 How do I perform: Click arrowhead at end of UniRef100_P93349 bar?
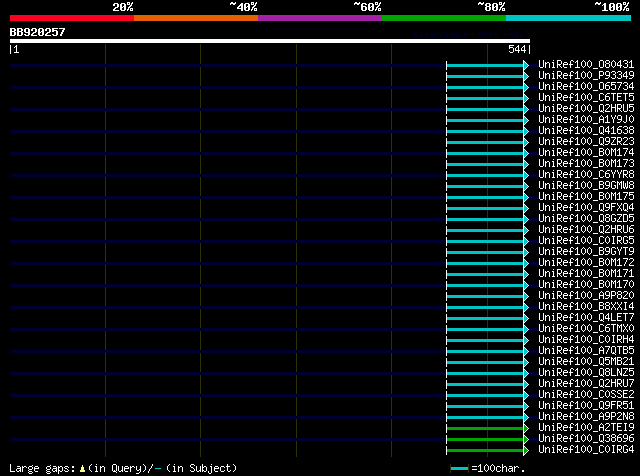pyautogui.click(x=526, y=76)
